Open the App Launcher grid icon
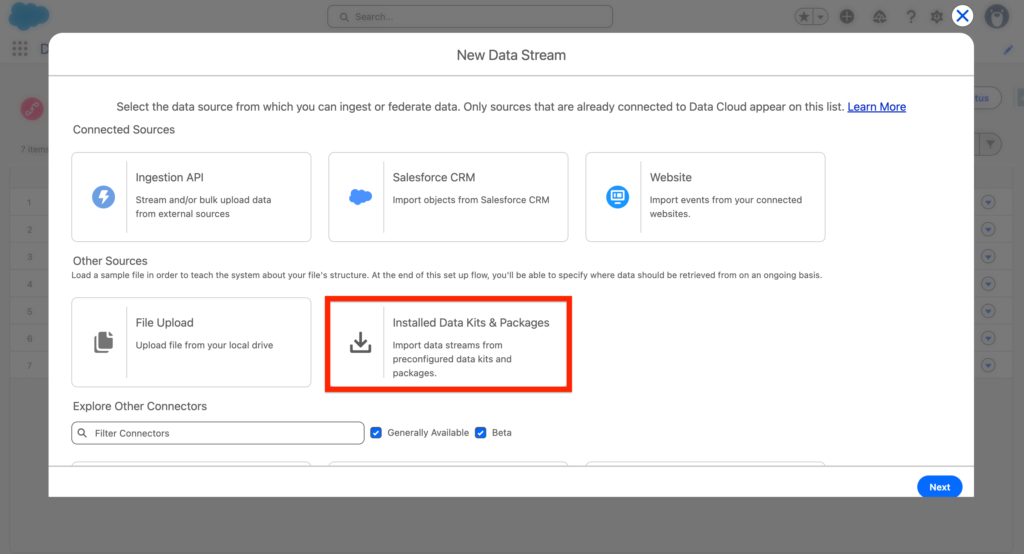Image resolution: width=1024 pixels, height=554 pixels. coord(20,49)
